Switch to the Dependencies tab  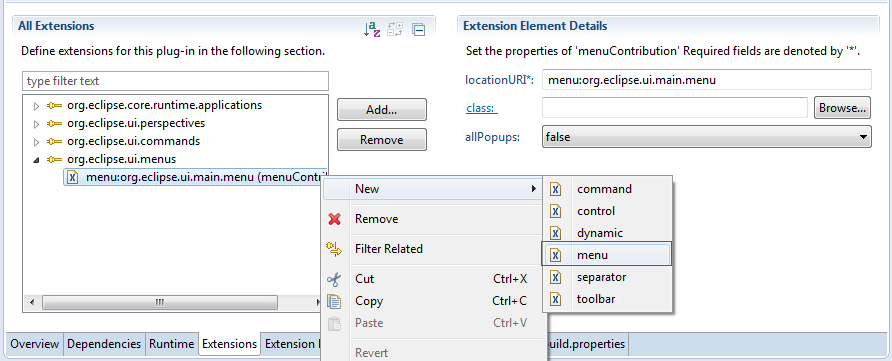(x=104, y=344)
